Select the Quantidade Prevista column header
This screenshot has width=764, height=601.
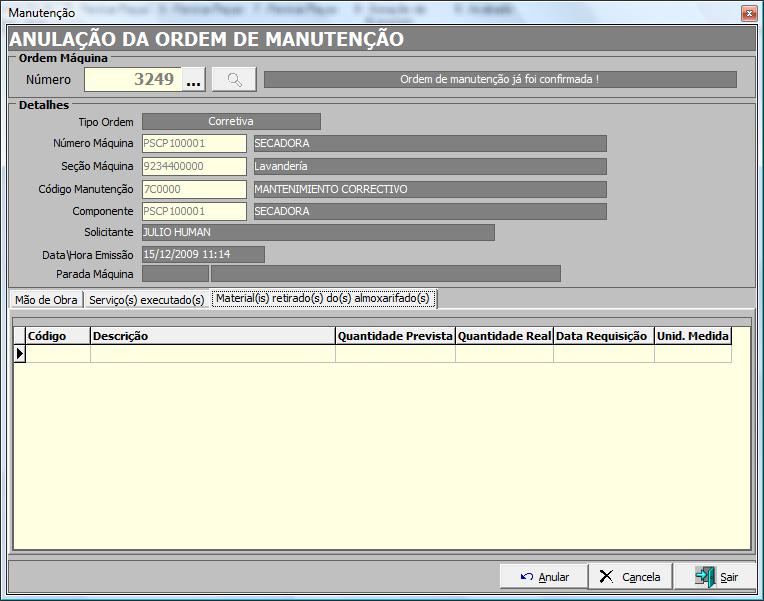click(395, 336)
